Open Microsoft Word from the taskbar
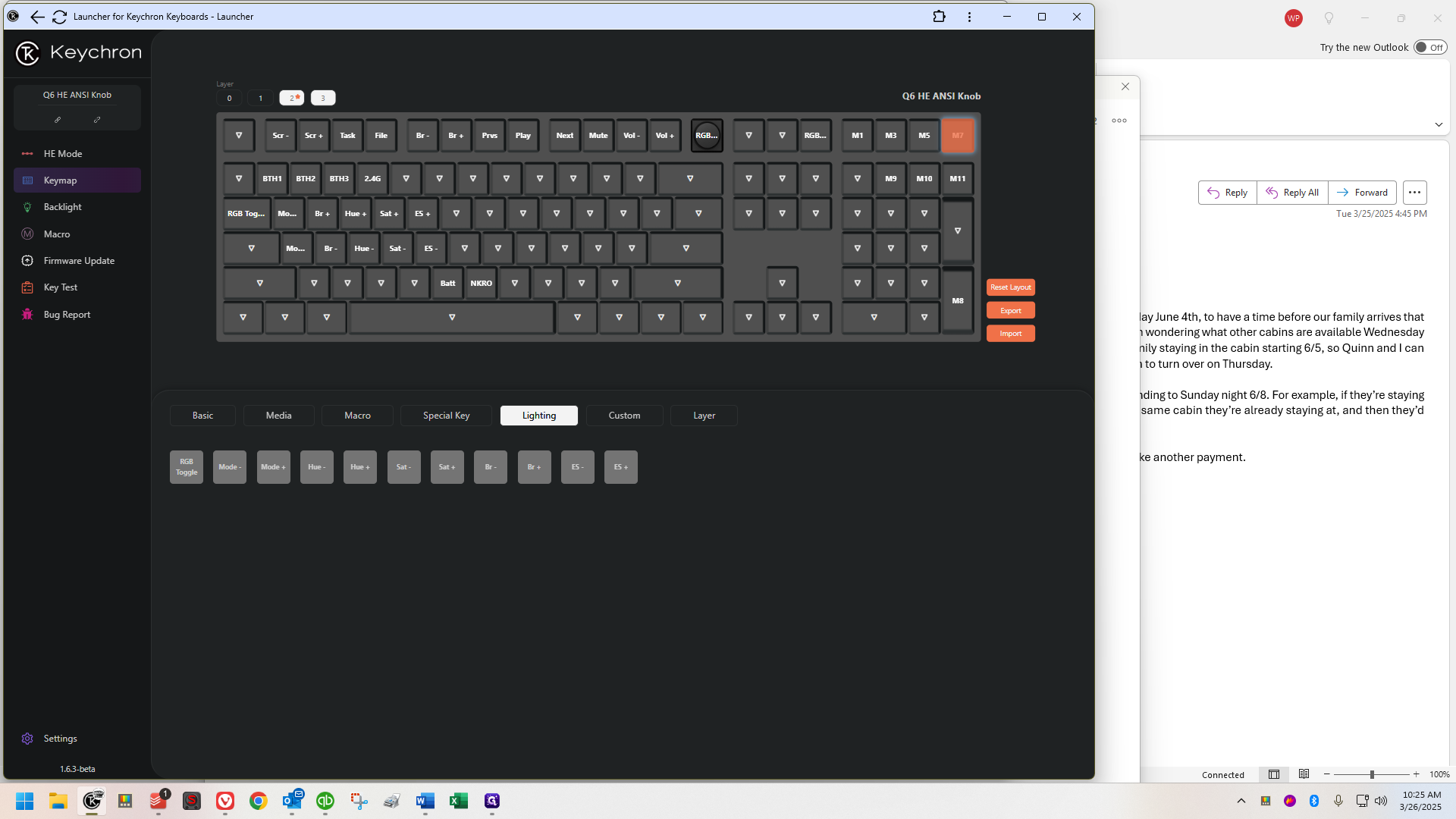The height and width of the screenshot is (819, 1456). [425, 801]
